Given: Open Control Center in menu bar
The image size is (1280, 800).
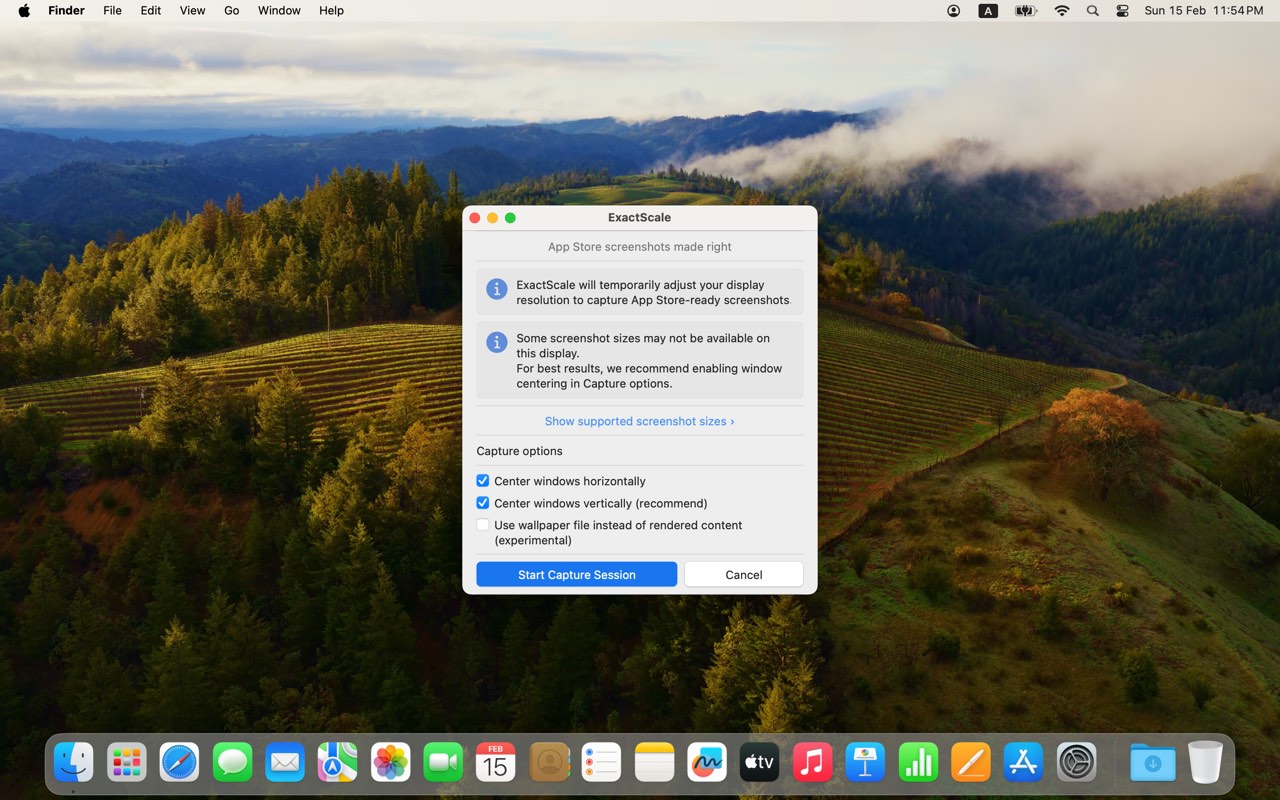Looking at the screenshot, I should pyautogui.click(x=1123, y=11).
